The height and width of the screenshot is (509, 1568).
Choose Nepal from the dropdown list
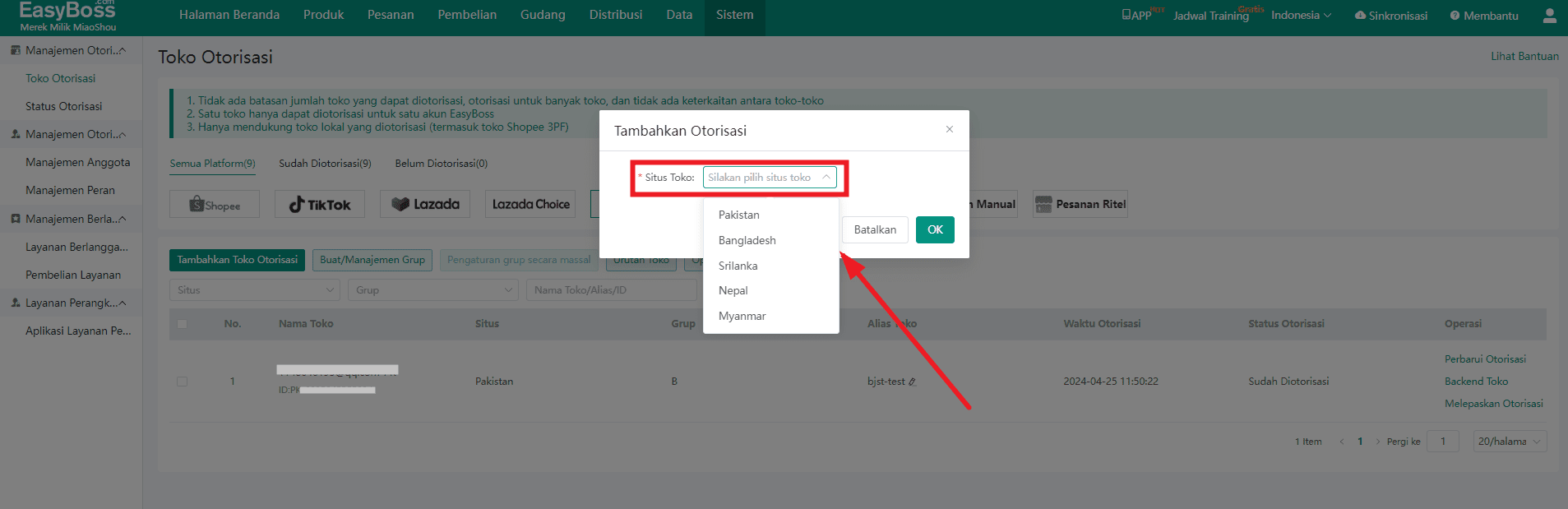(x=771, y=290)
